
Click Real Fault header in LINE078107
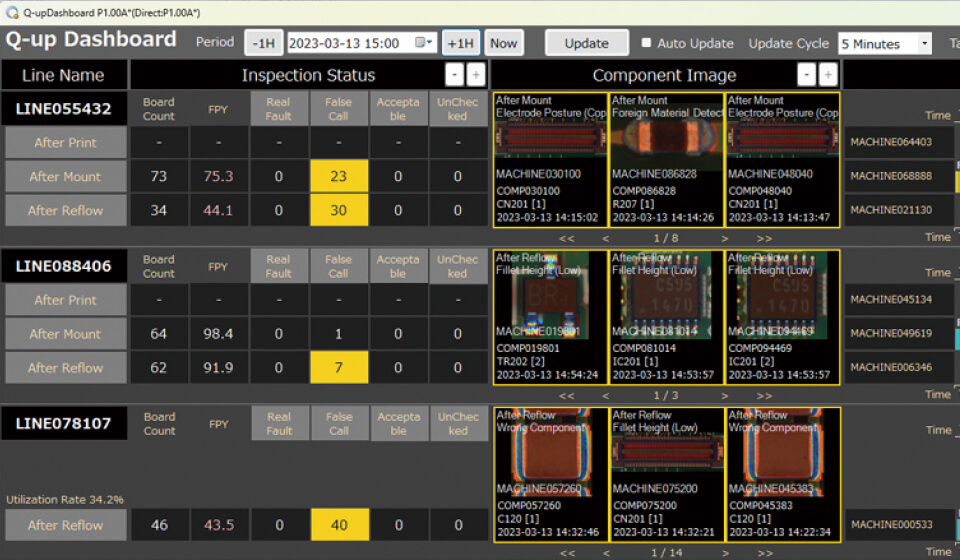tap(279, 424)
